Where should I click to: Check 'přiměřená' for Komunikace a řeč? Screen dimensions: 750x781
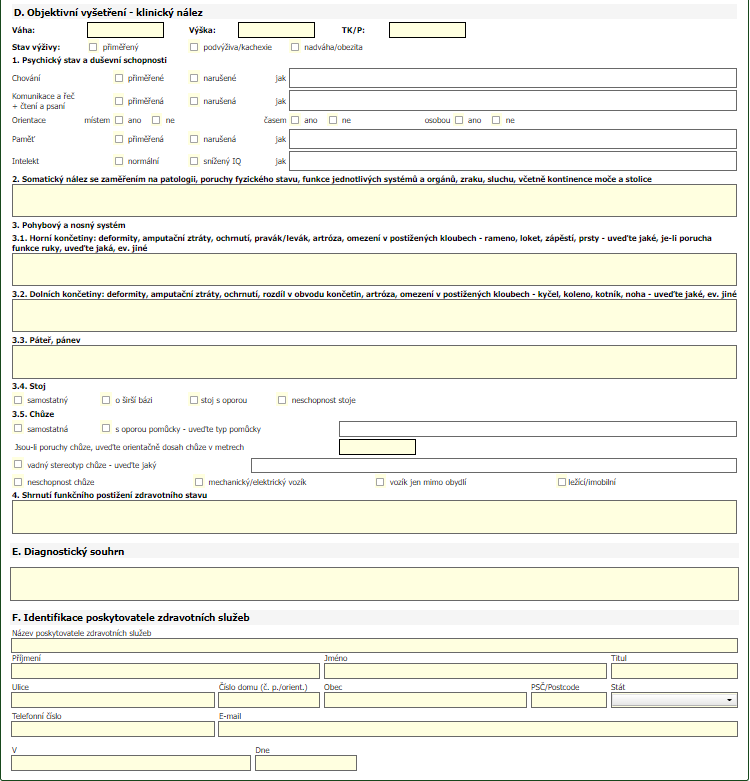119,101
